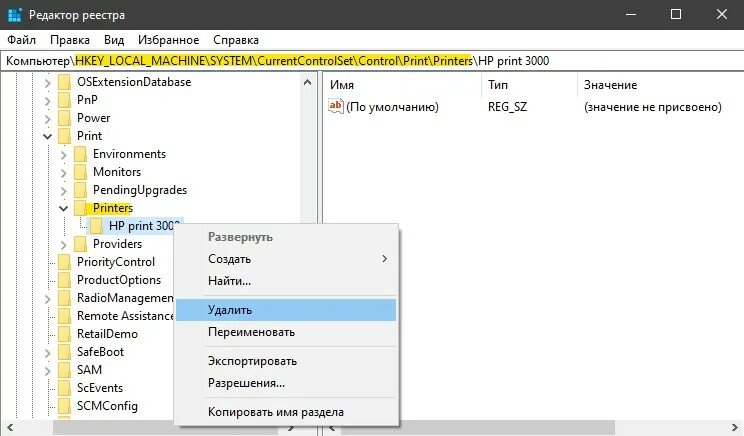This screenshot has width=744, height=436.
Task: Click the SAM folder icon
Action: tap(65, 371)
